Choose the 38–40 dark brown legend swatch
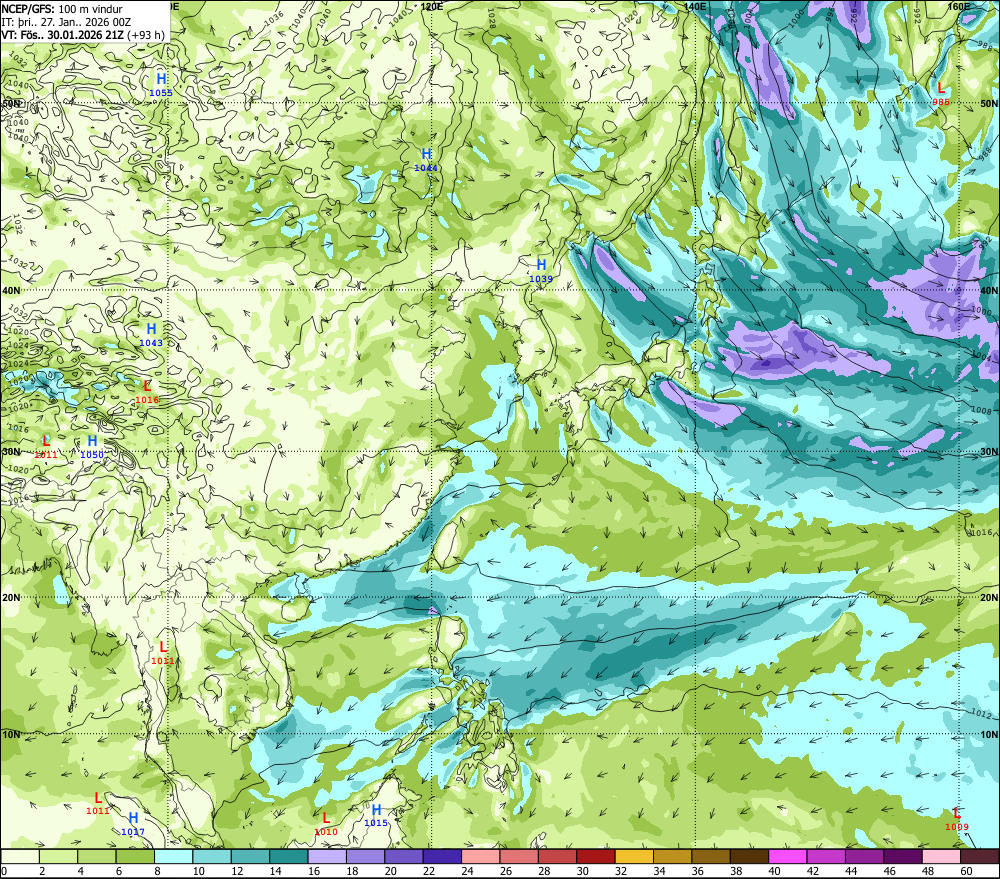 [749, 856]
